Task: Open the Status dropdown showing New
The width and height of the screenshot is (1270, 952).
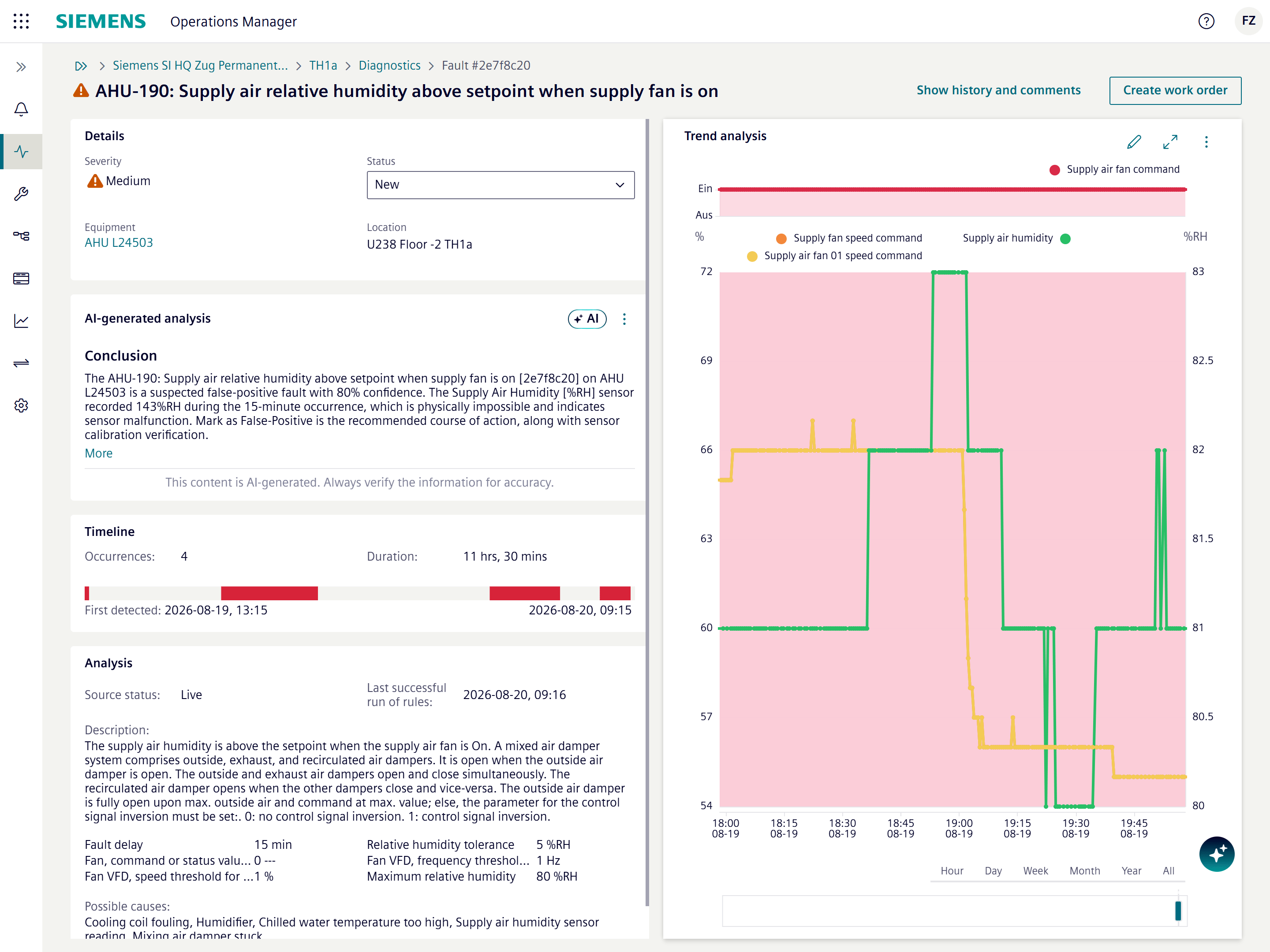Action: (x=501, y=185)
